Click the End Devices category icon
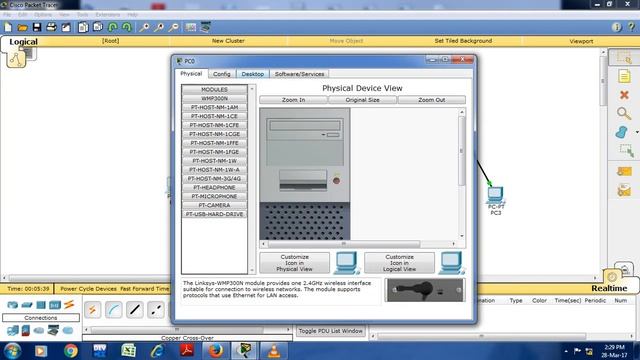 click(13, 330)
